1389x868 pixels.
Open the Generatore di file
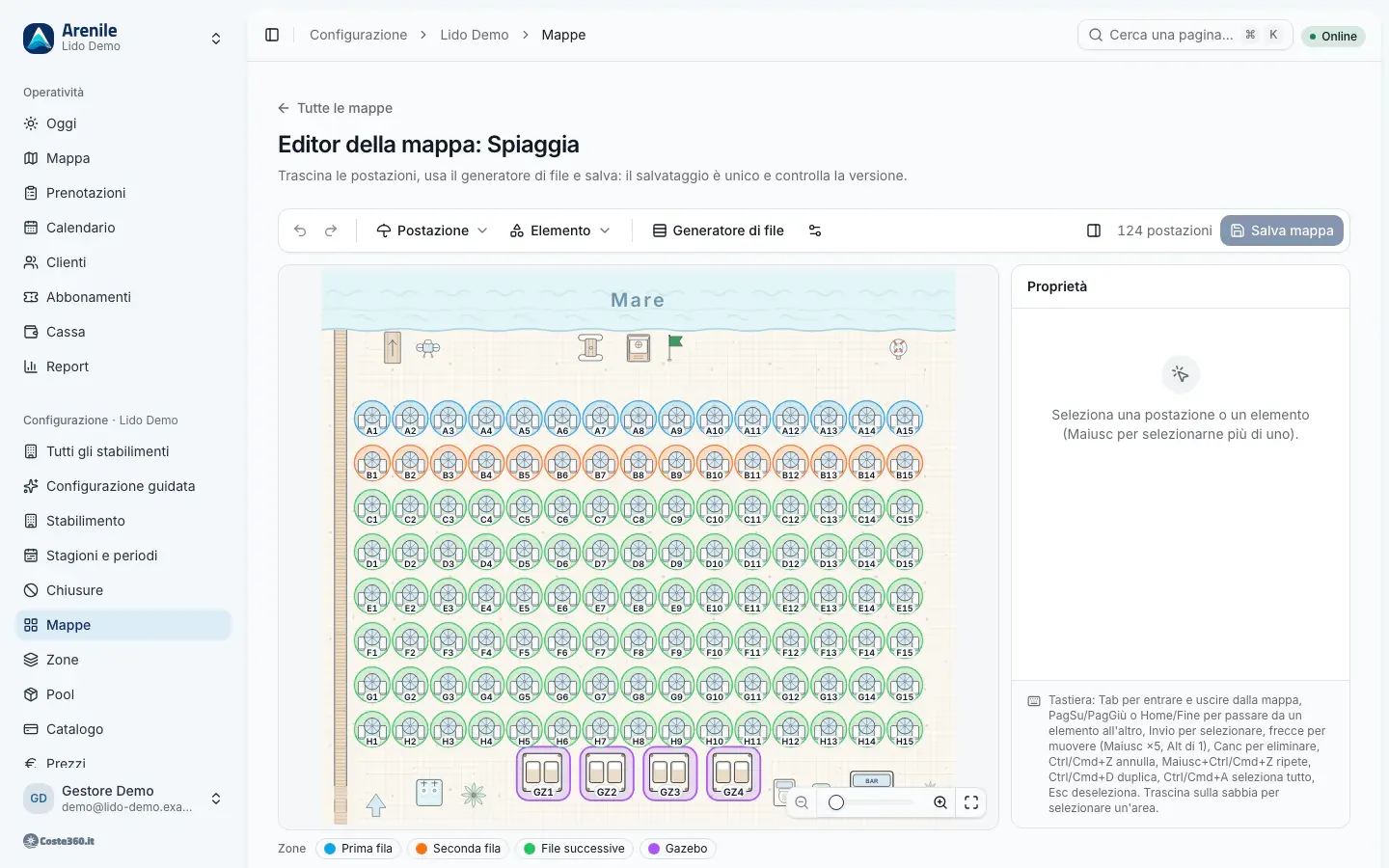[719, 231]
